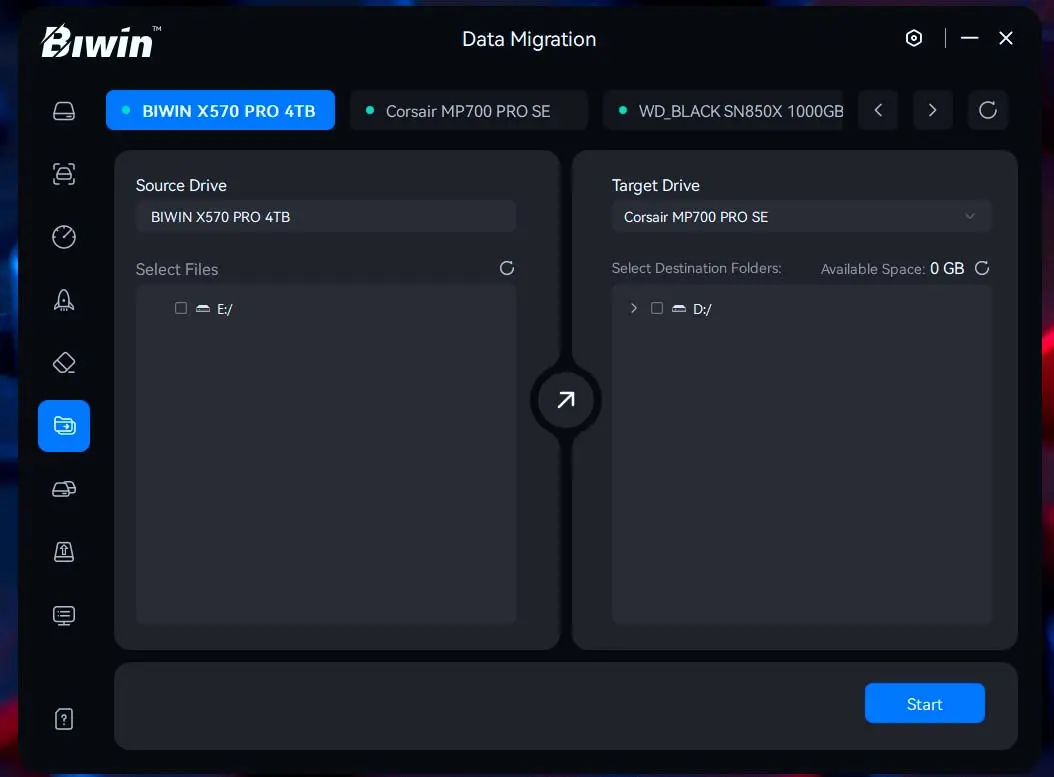
Task: Open the monitor system info icon
Action: (x=64, y=615)
